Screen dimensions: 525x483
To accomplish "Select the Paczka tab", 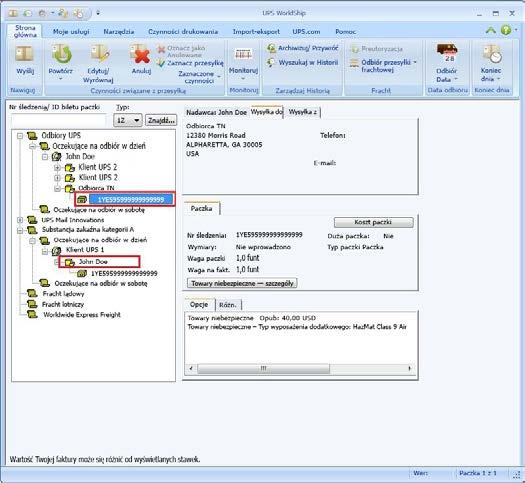I will tap(202, 209).
